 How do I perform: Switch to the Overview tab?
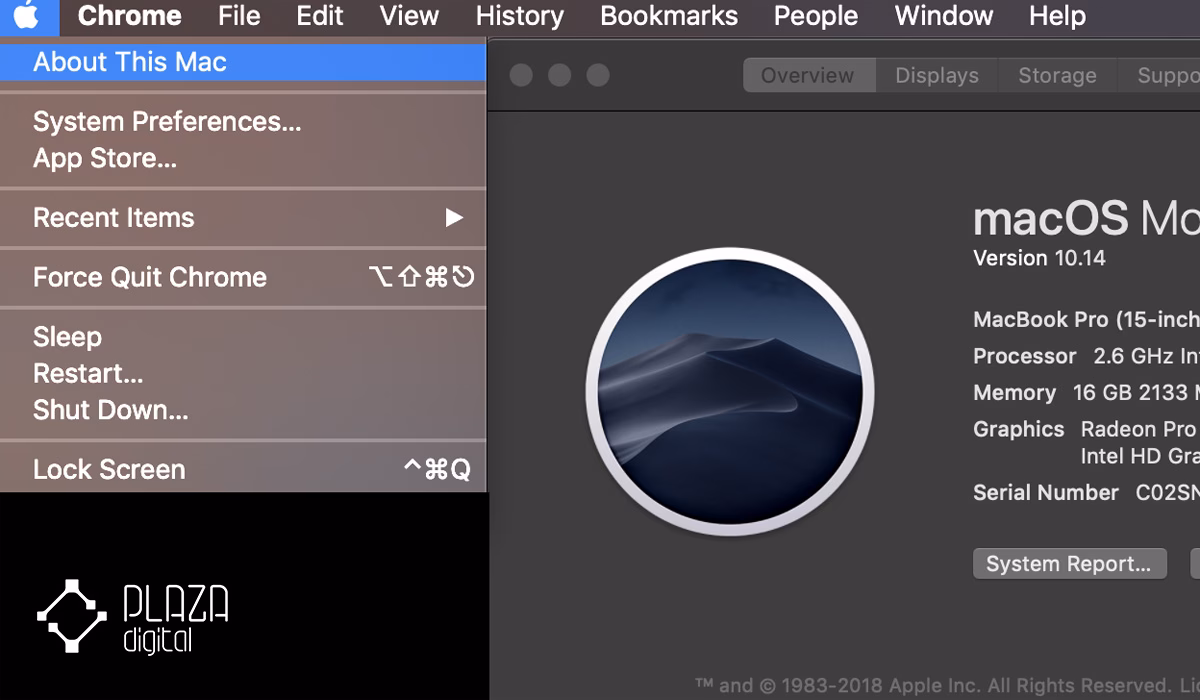(808, 75)
